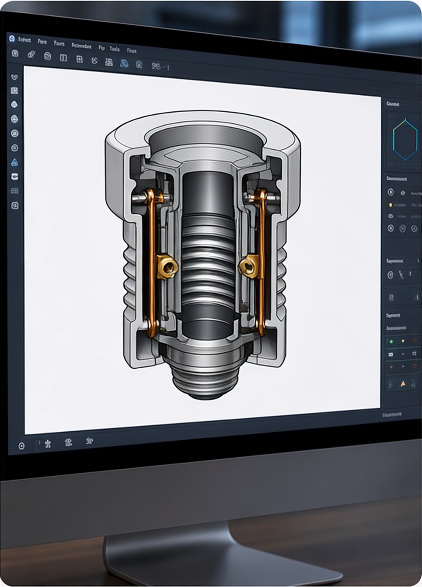Click the blue triangle icon in left sidebar
The width and height of the screenshot is (422, 587).
(15, 162)
